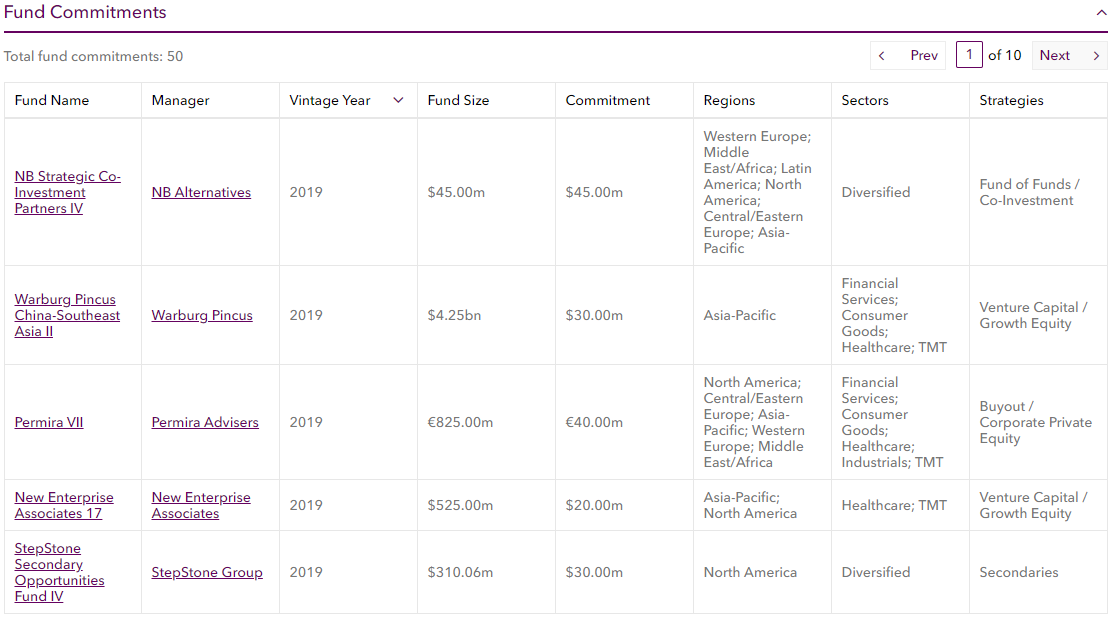Focus the page number input field

[x=969, y=55]
